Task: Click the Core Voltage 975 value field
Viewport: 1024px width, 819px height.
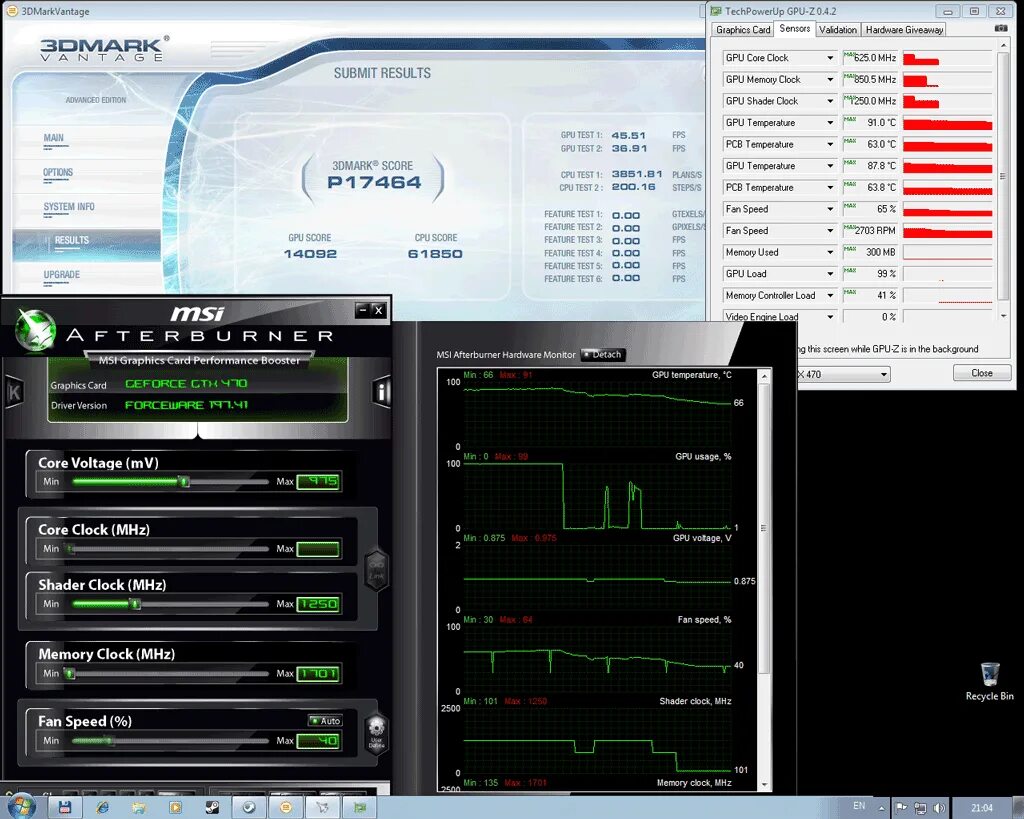Action: (319, 482)
